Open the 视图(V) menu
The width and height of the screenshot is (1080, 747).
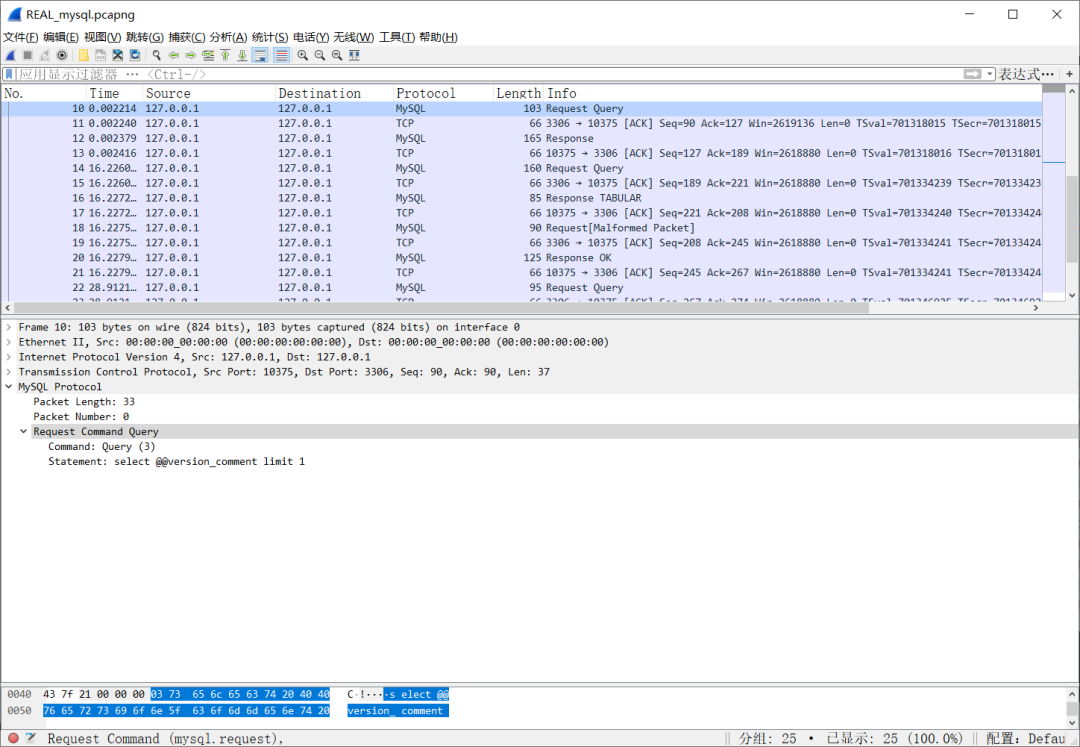[x=103, y=37]
